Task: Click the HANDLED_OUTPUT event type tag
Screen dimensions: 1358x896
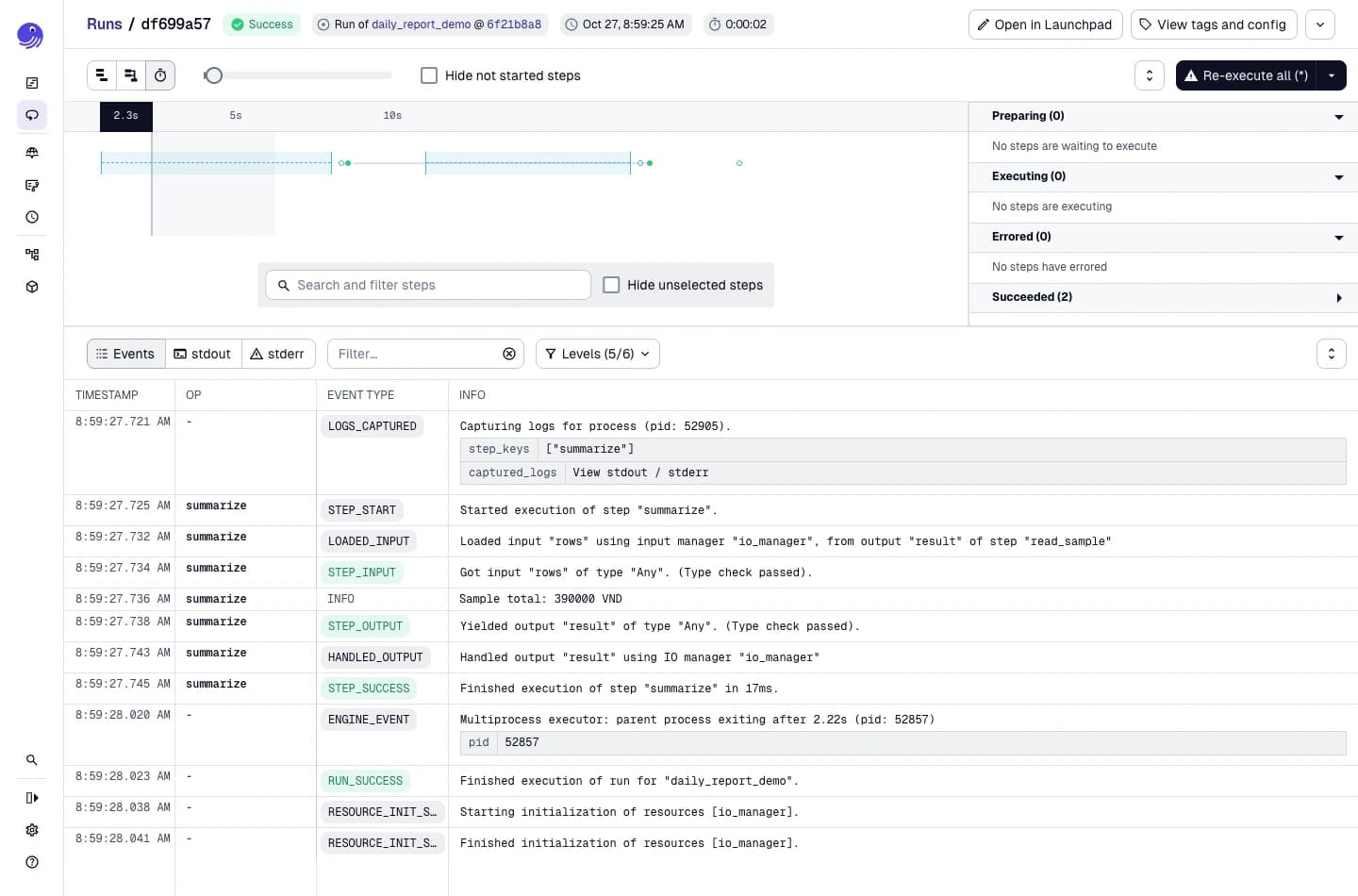Action: [375, 657]
